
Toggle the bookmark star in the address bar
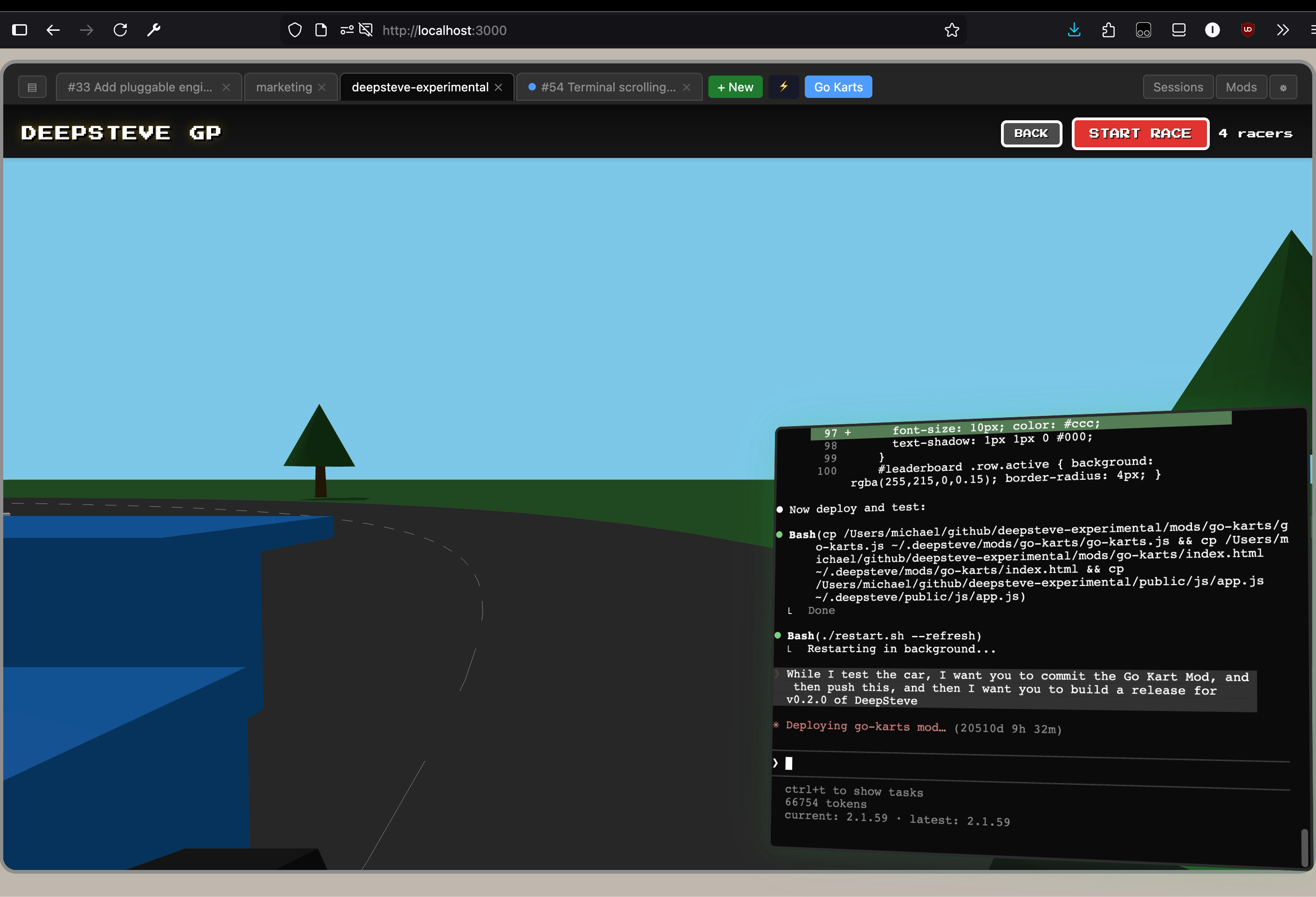pyautogui.click(x=952, y=30)
